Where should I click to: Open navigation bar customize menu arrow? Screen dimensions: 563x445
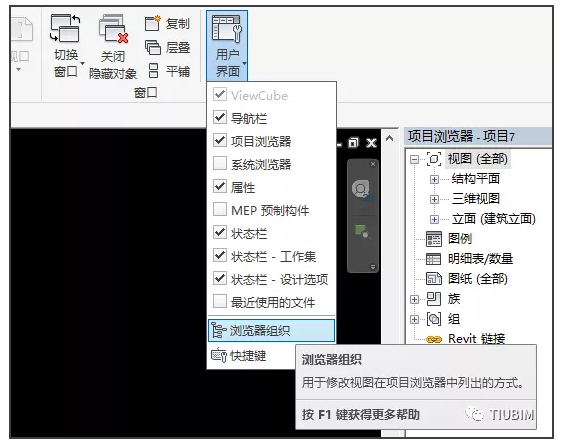coord(372,267)
